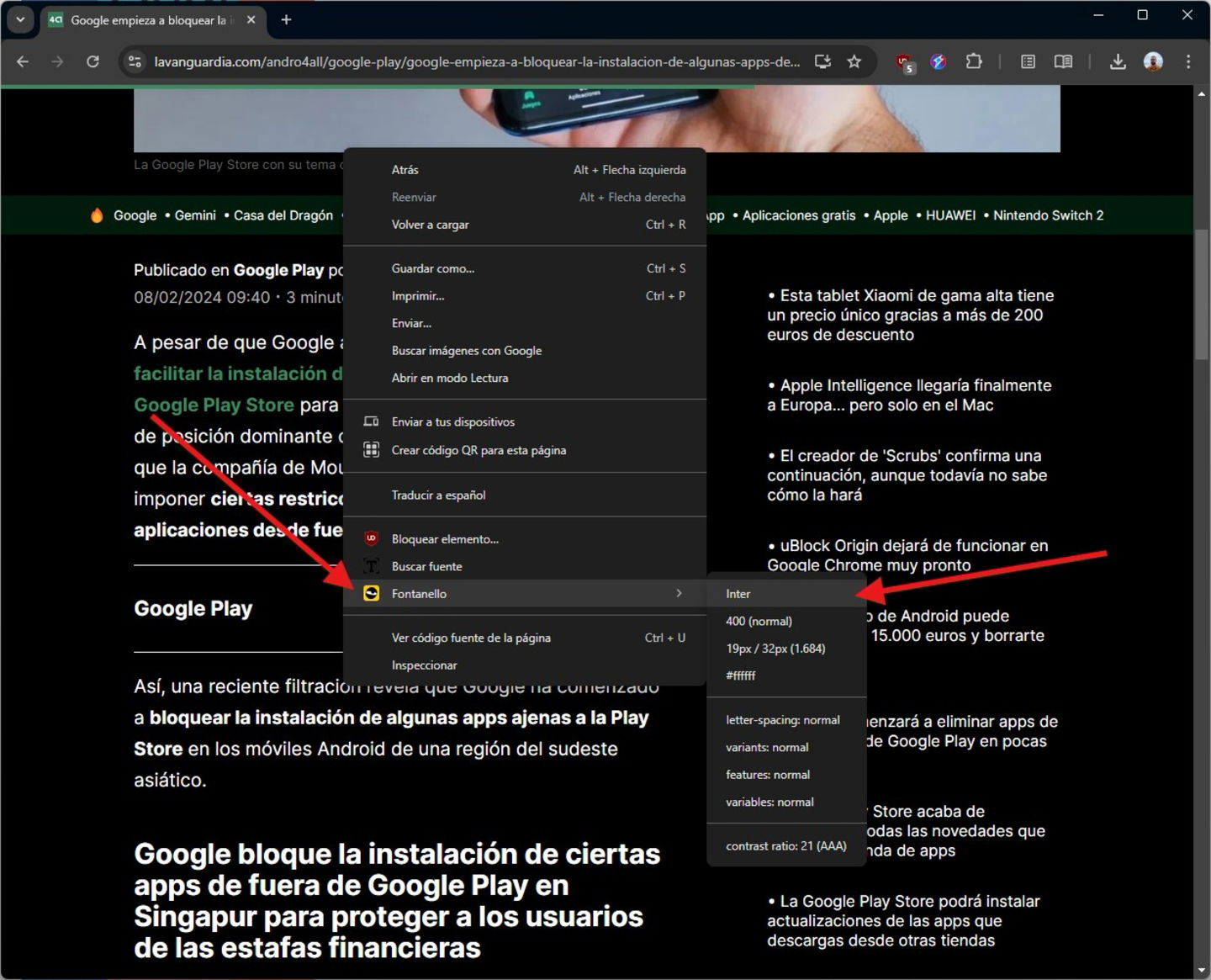Open the Downloads icon in toolbar
The image size is (1211, 980).
pos(1118,61)
